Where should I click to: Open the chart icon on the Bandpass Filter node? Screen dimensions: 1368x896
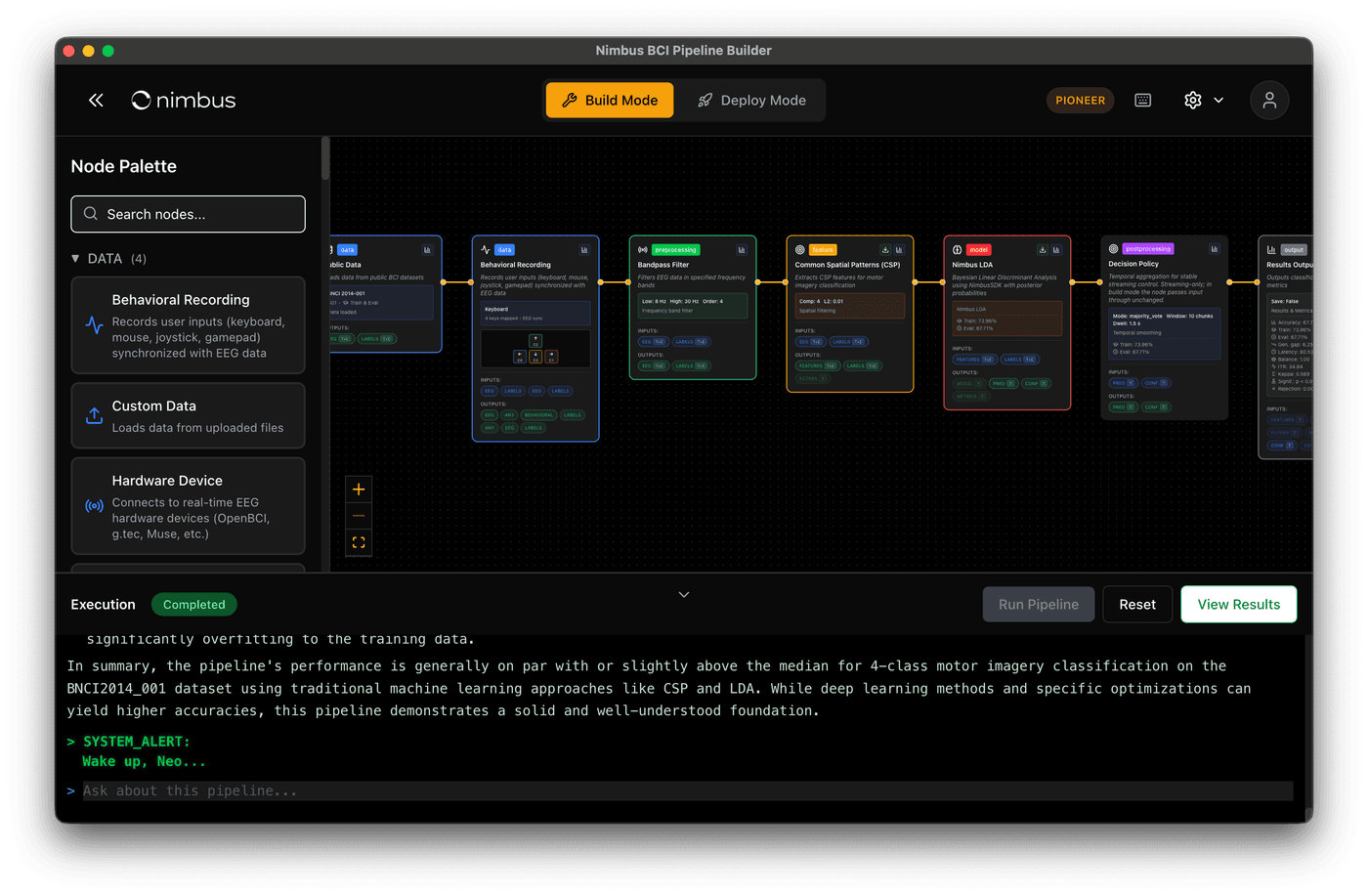pos(742,249)
